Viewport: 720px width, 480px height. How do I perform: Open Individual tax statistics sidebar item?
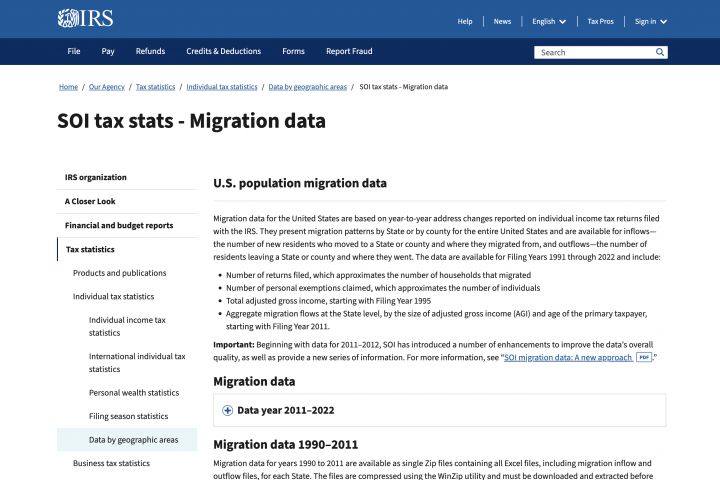(113, 296)
